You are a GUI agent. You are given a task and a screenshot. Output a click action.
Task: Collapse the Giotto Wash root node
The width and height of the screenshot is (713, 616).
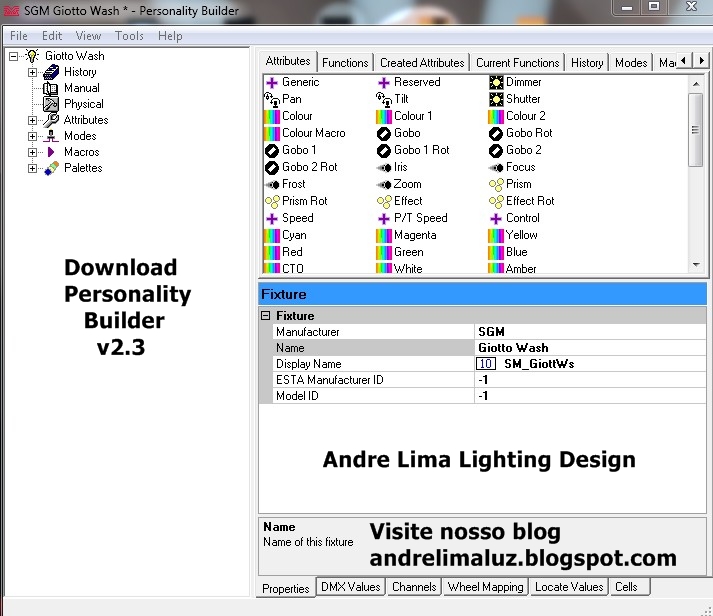(14, 56)
